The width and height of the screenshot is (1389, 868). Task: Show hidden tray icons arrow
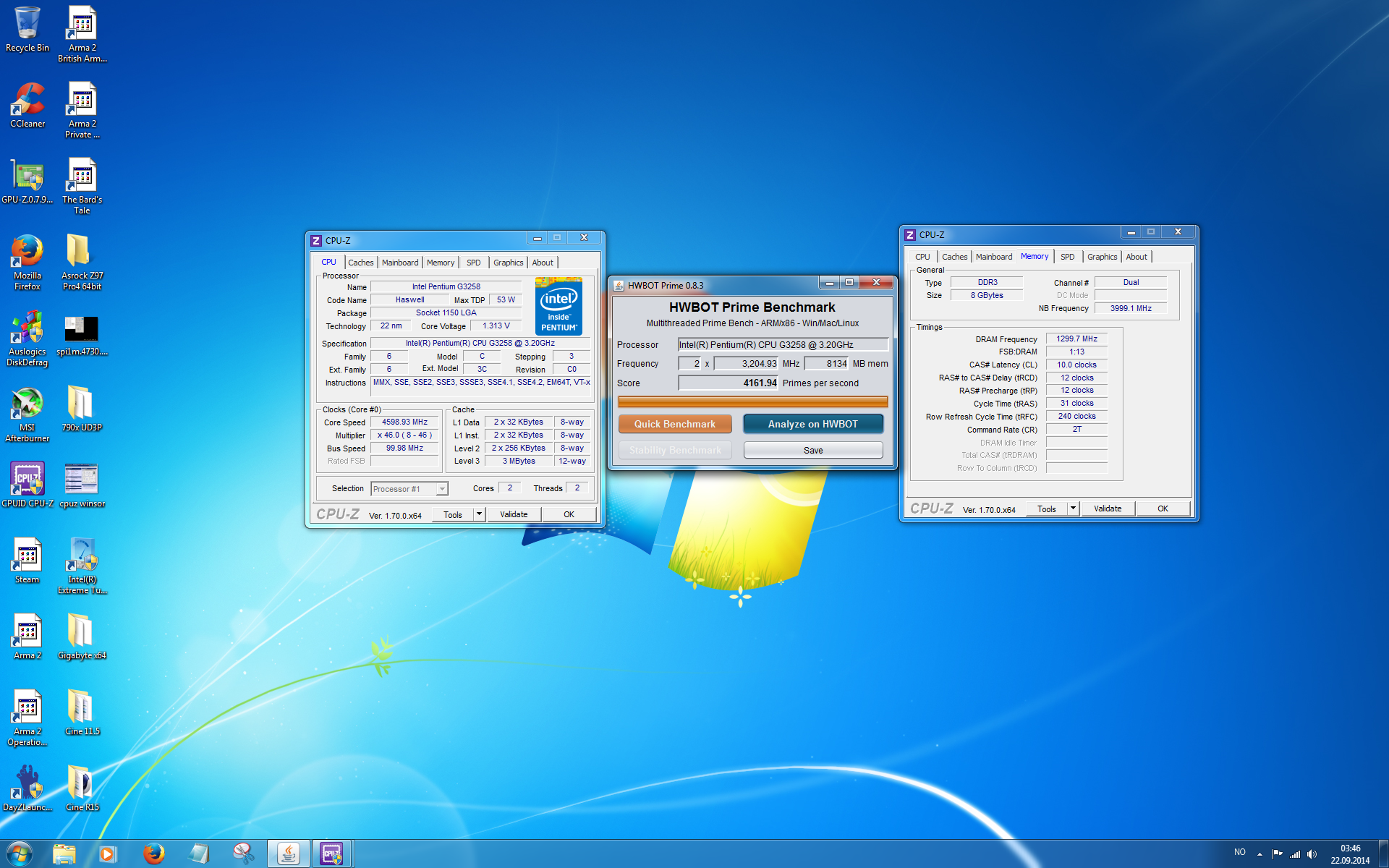tap(1260, 854)
